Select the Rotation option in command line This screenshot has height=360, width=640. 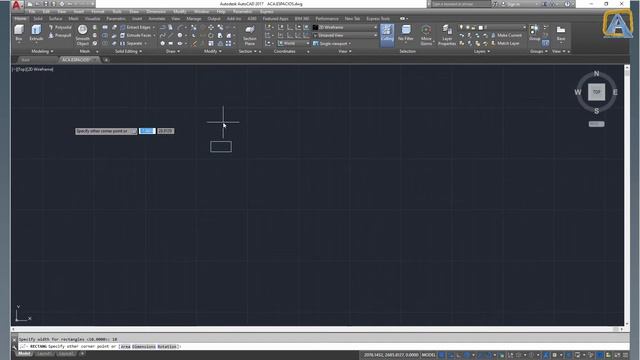click(167, 347)
